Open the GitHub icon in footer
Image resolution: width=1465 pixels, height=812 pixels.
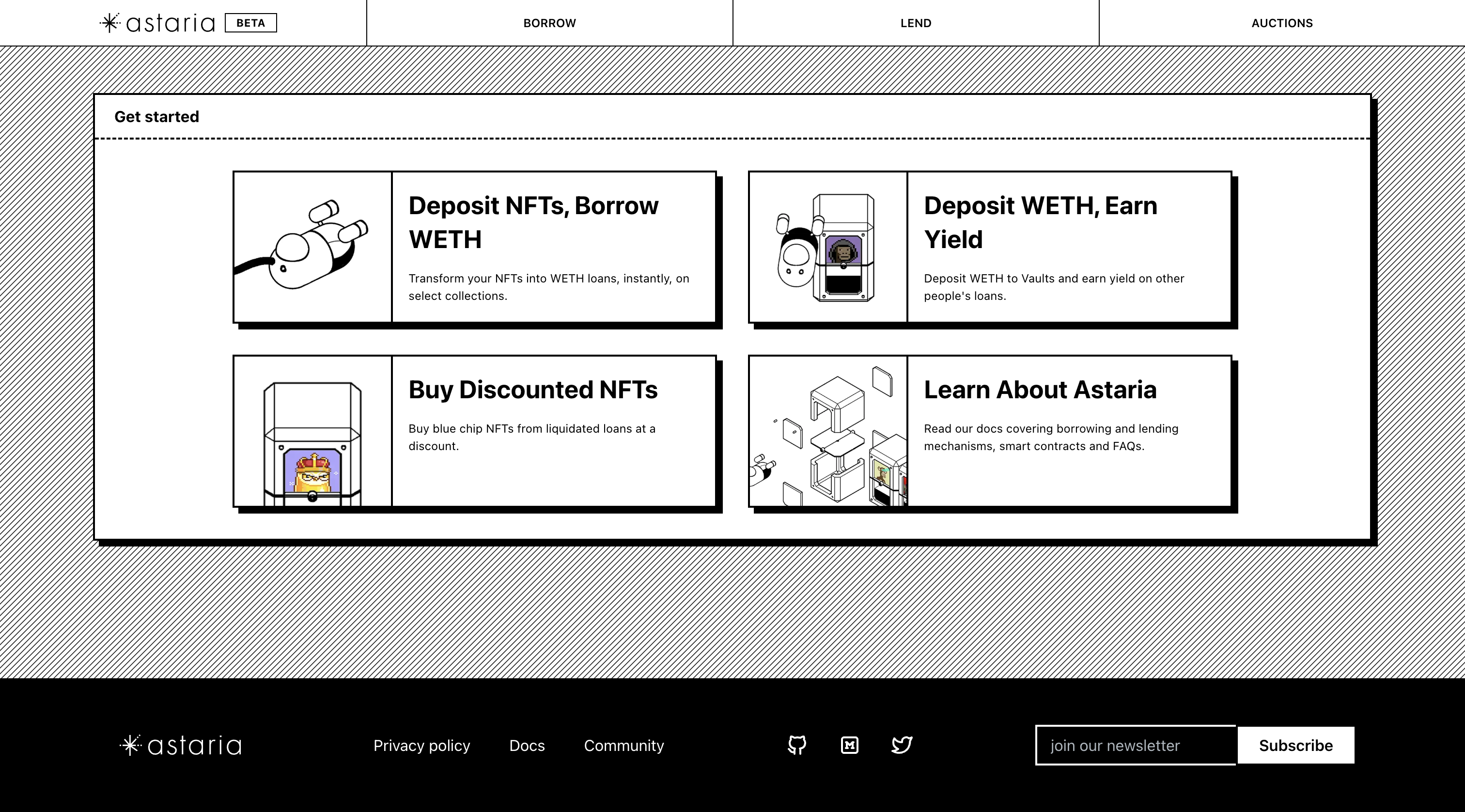point(797,745)
